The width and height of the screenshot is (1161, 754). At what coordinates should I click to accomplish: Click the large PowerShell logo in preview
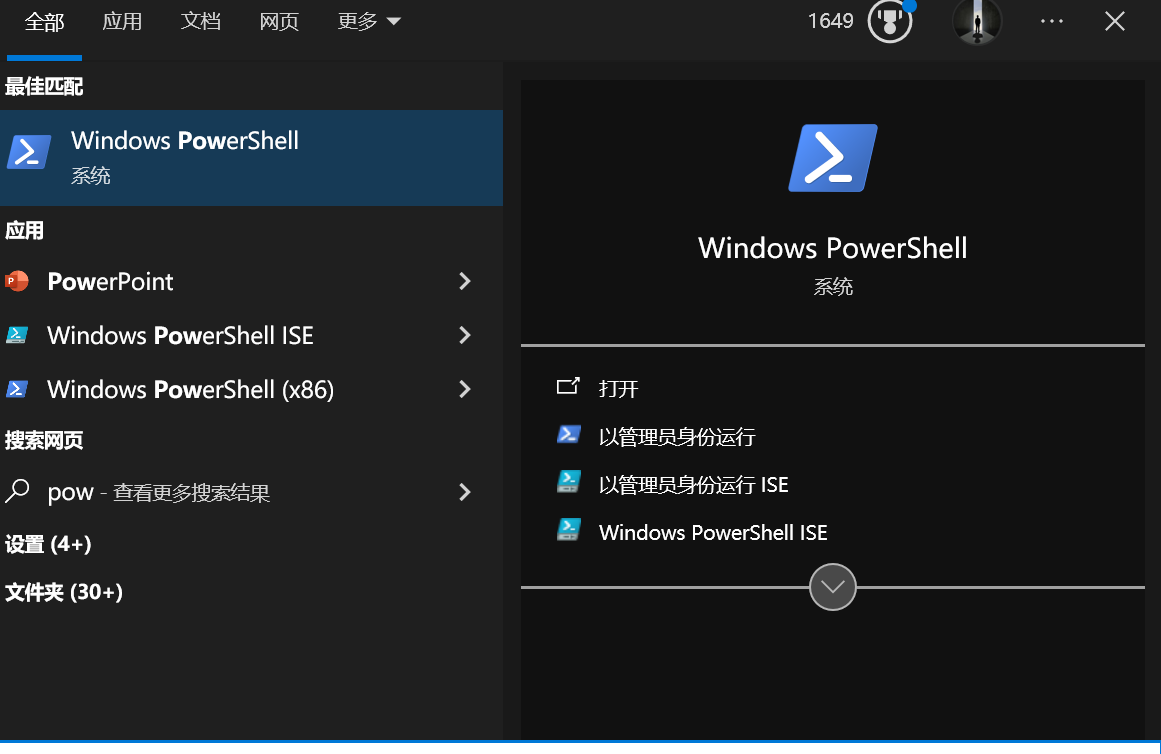(x=833, y=158)
